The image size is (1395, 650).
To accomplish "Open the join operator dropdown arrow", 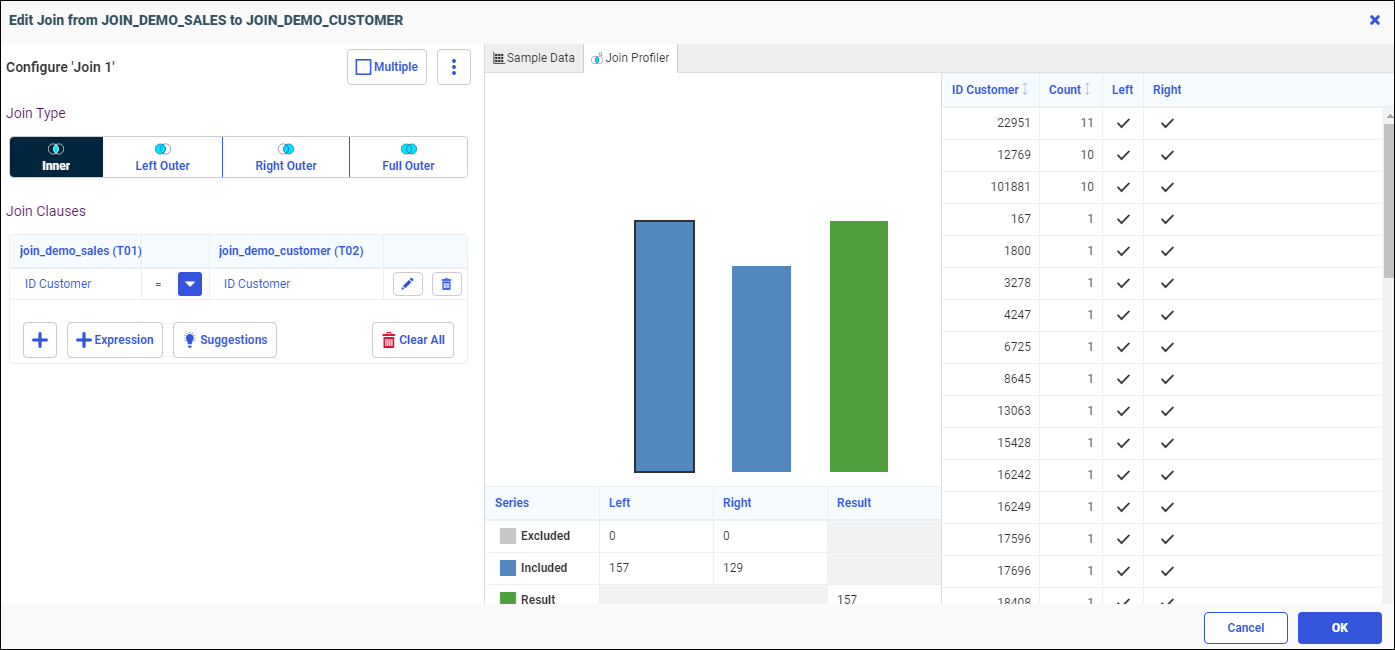I will (190, 284).
